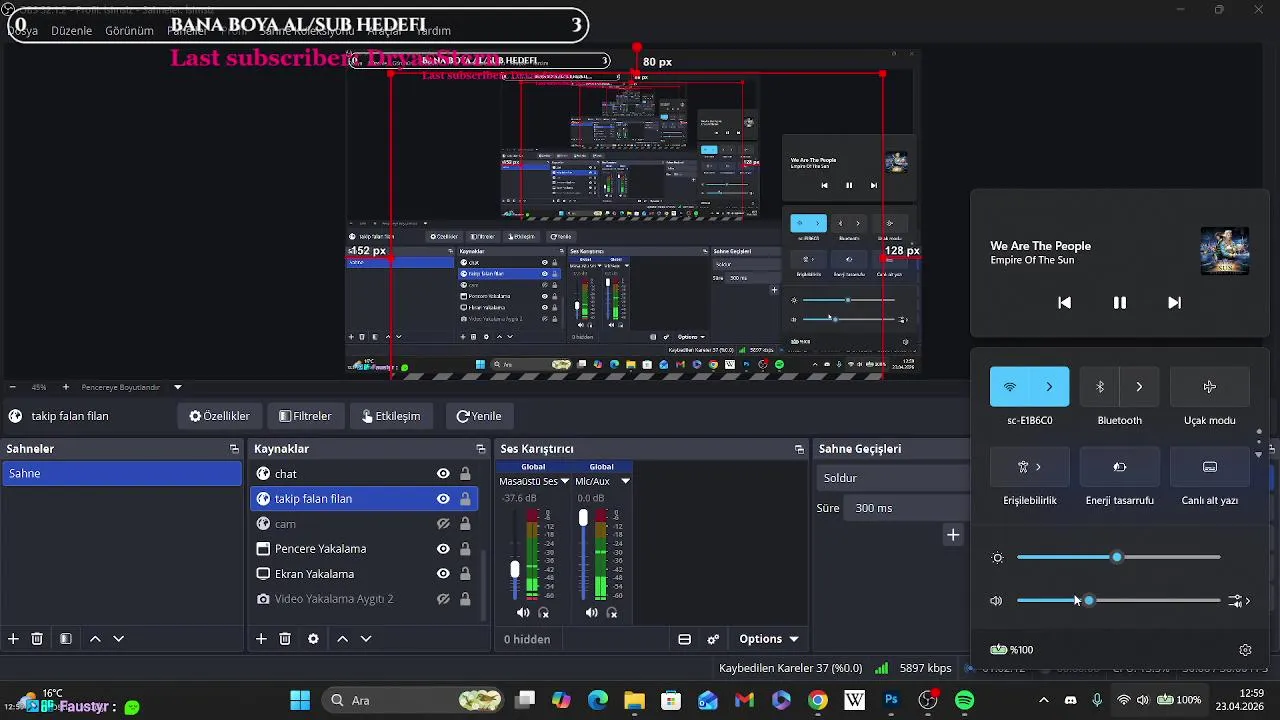The height and width of the screenshot is (720, 1280).
Task: Expand Wi-Fi networks chevron
Action: 1049,387
